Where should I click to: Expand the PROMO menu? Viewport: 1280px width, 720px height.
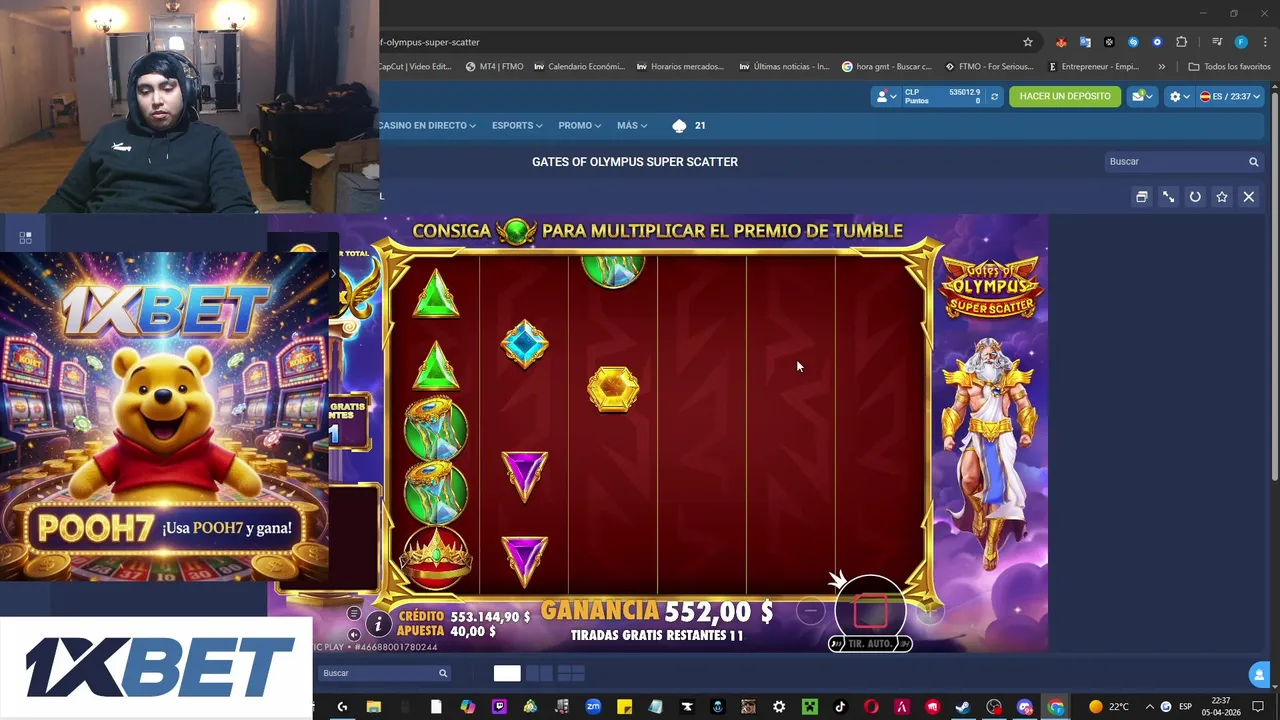[x=580, y=126]
